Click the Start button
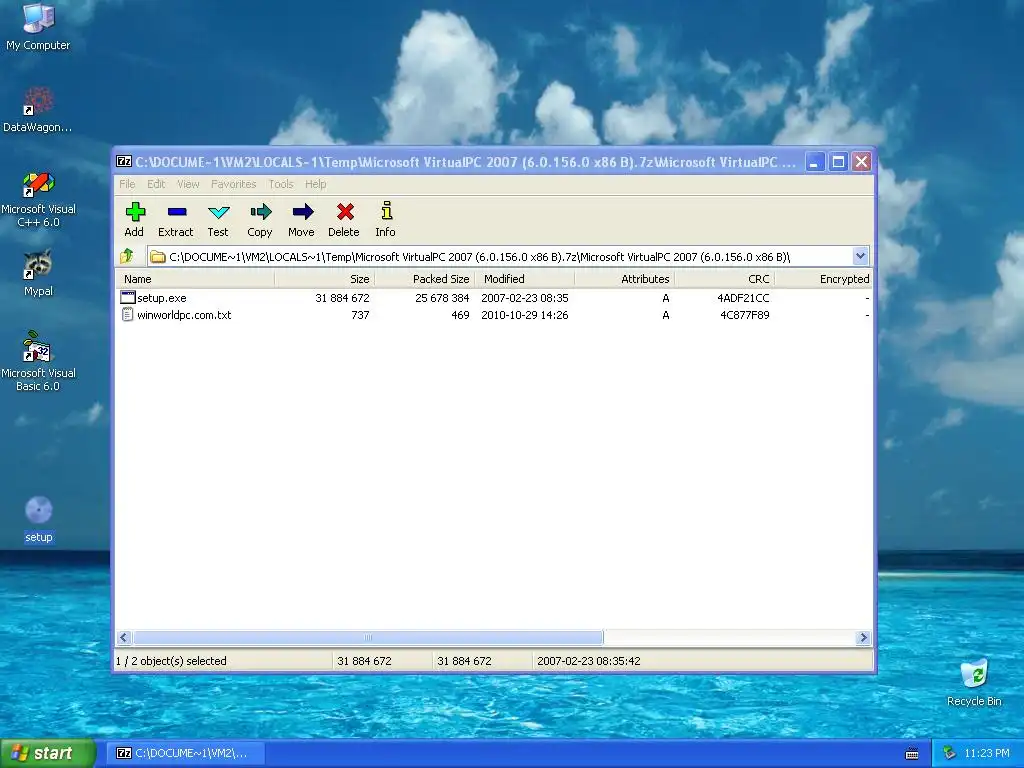 (x=48, y=753)
